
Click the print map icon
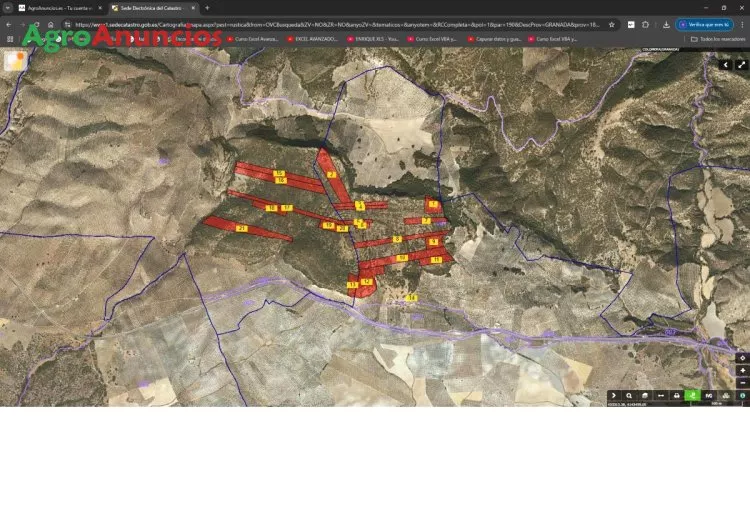point(677,396)
